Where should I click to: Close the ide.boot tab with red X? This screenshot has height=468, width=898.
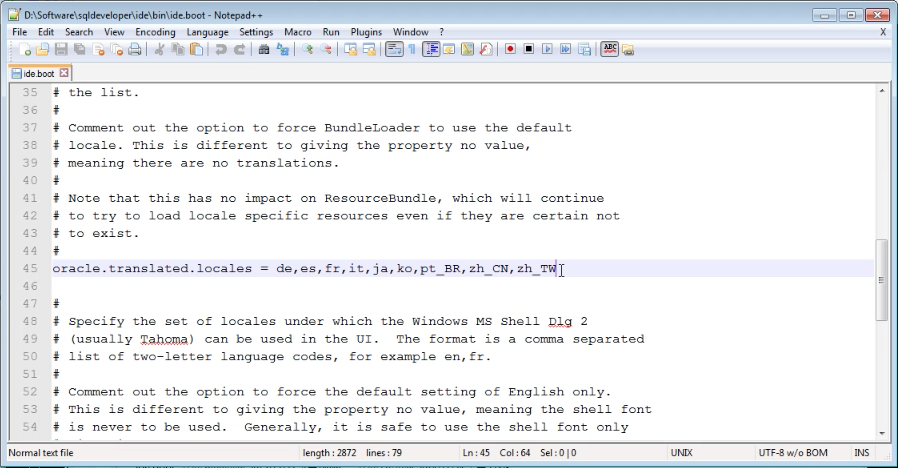pos(64,73)
